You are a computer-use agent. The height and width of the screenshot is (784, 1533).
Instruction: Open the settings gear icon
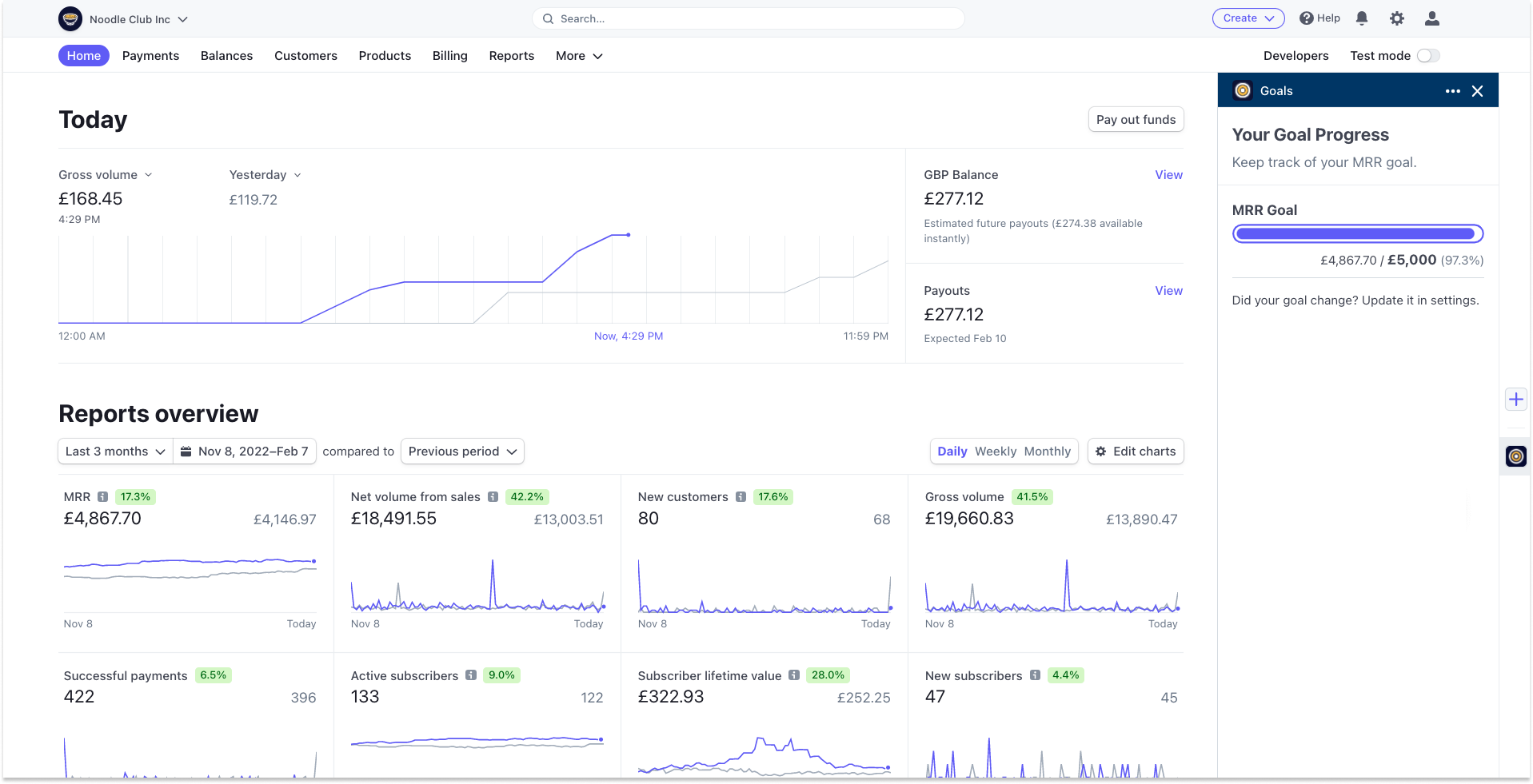1397,18
